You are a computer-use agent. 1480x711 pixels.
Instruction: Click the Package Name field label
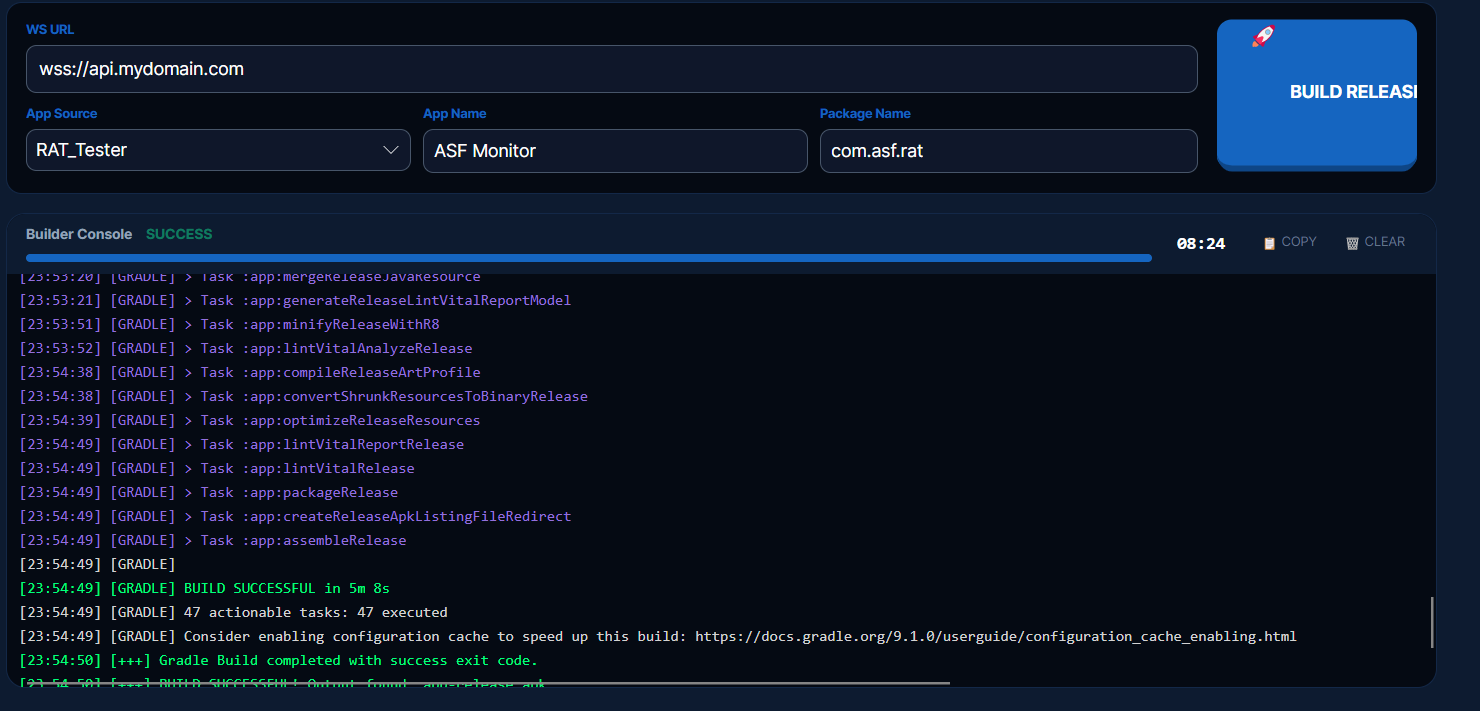(x=865, y=114)
